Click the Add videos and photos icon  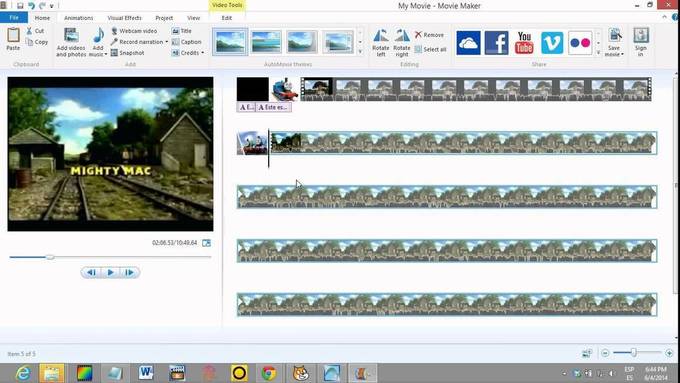tap(71, 36)
